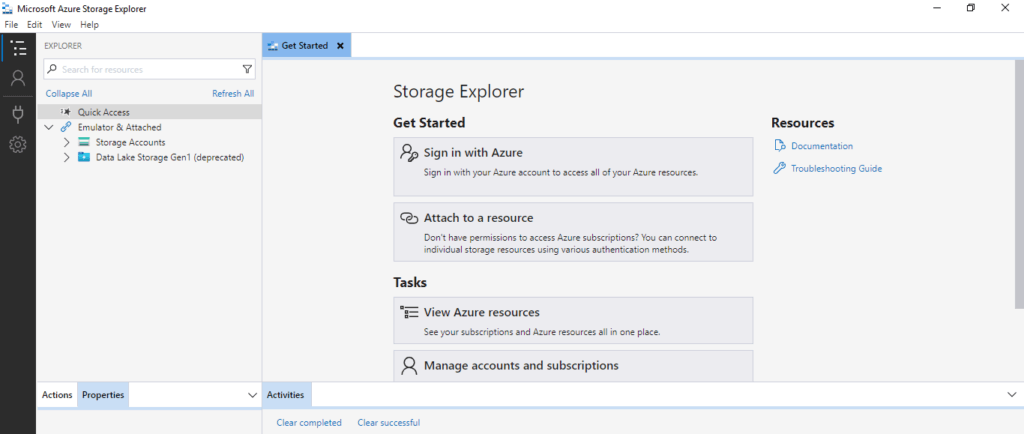
Task: Minimize the Storage Explorer window
Action: point(937,8)
